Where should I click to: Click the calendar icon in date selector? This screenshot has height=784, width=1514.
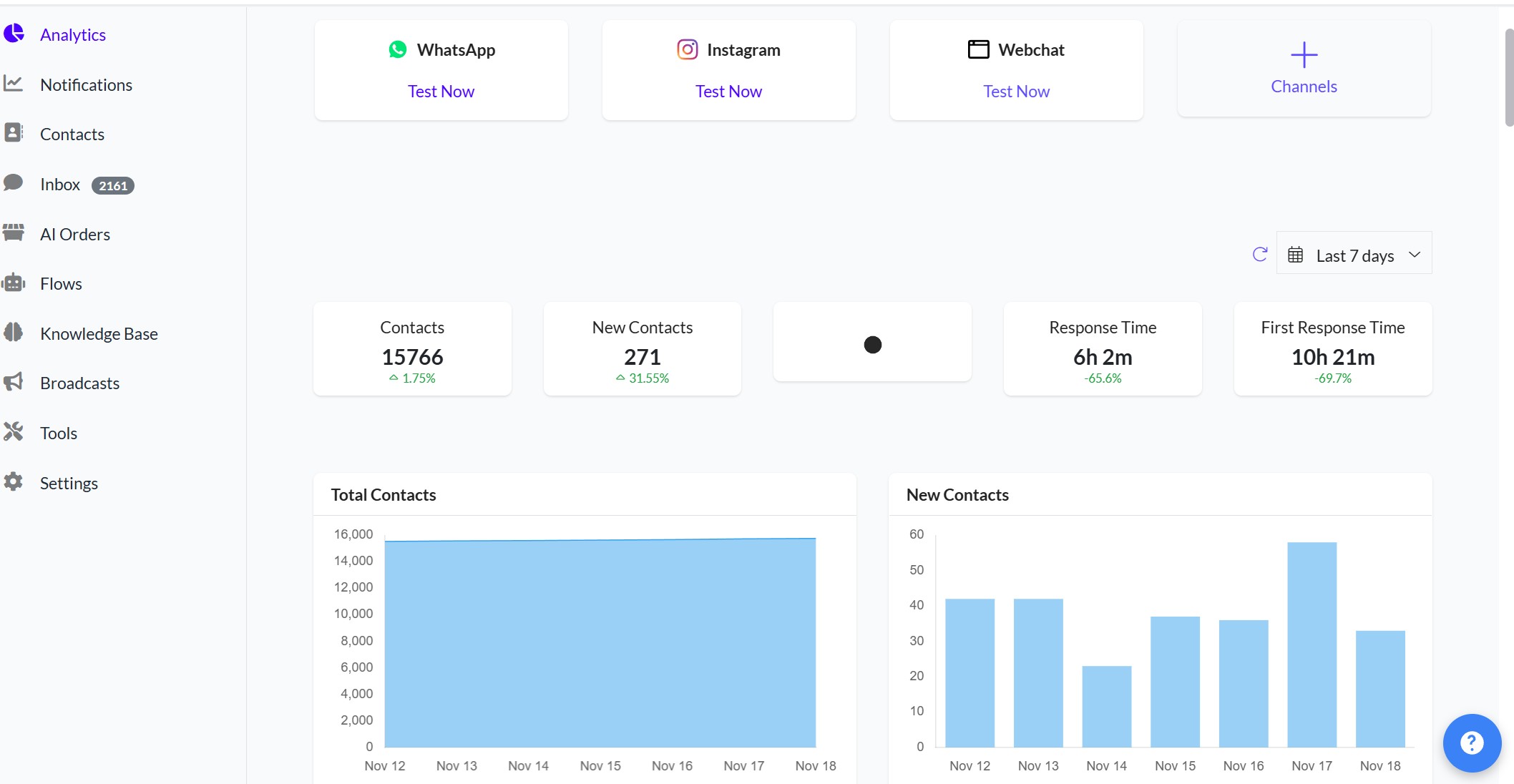(1295, 255)
